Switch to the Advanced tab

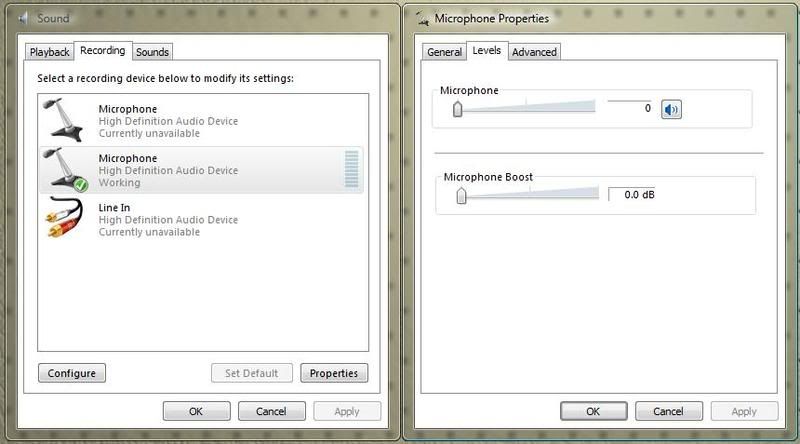point(534,52)
